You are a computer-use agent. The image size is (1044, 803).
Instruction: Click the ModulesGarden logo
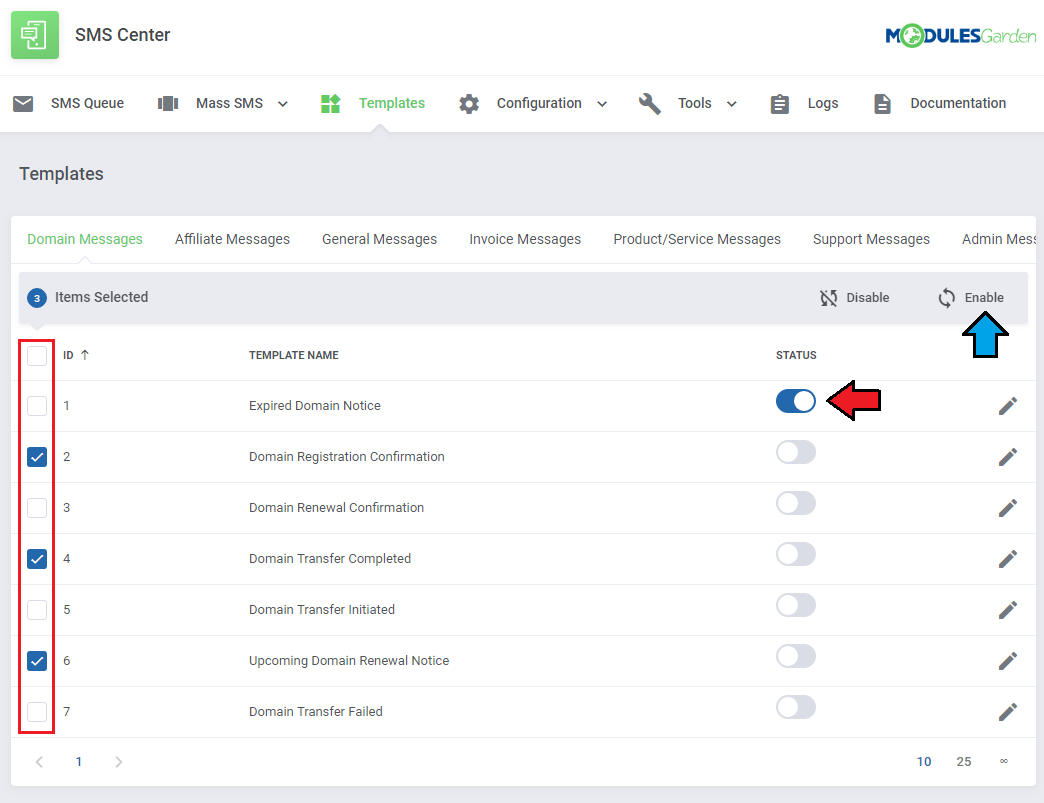(960, 35)
